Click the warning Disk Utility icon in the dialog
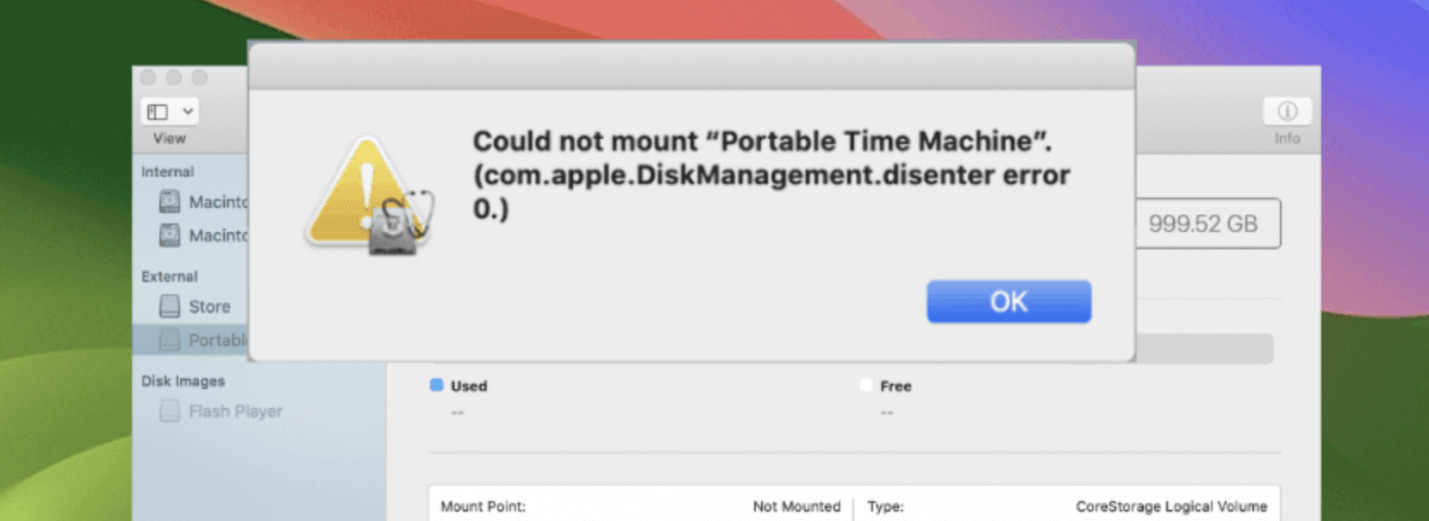This screenshot has height=521, width=1429. click(x=367, y=197)
